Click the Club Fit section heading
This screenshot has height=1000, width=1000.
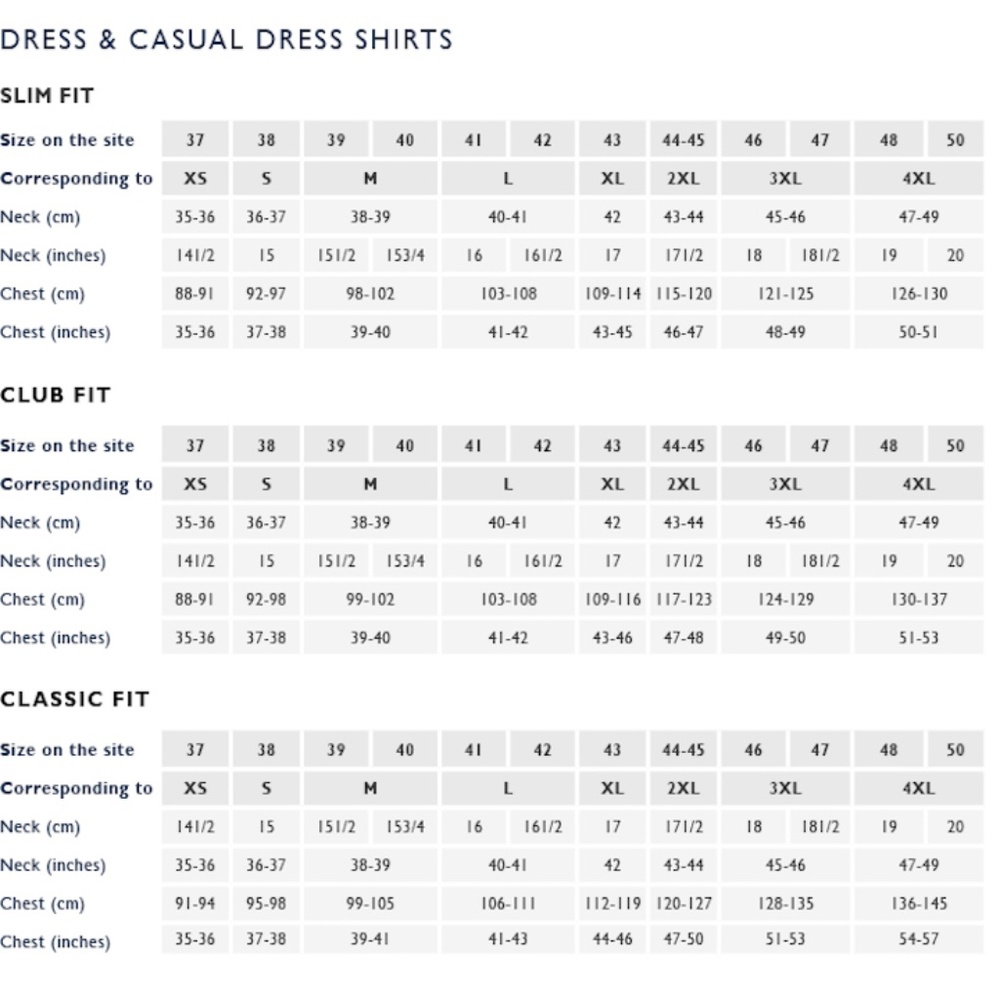point(55,395)
